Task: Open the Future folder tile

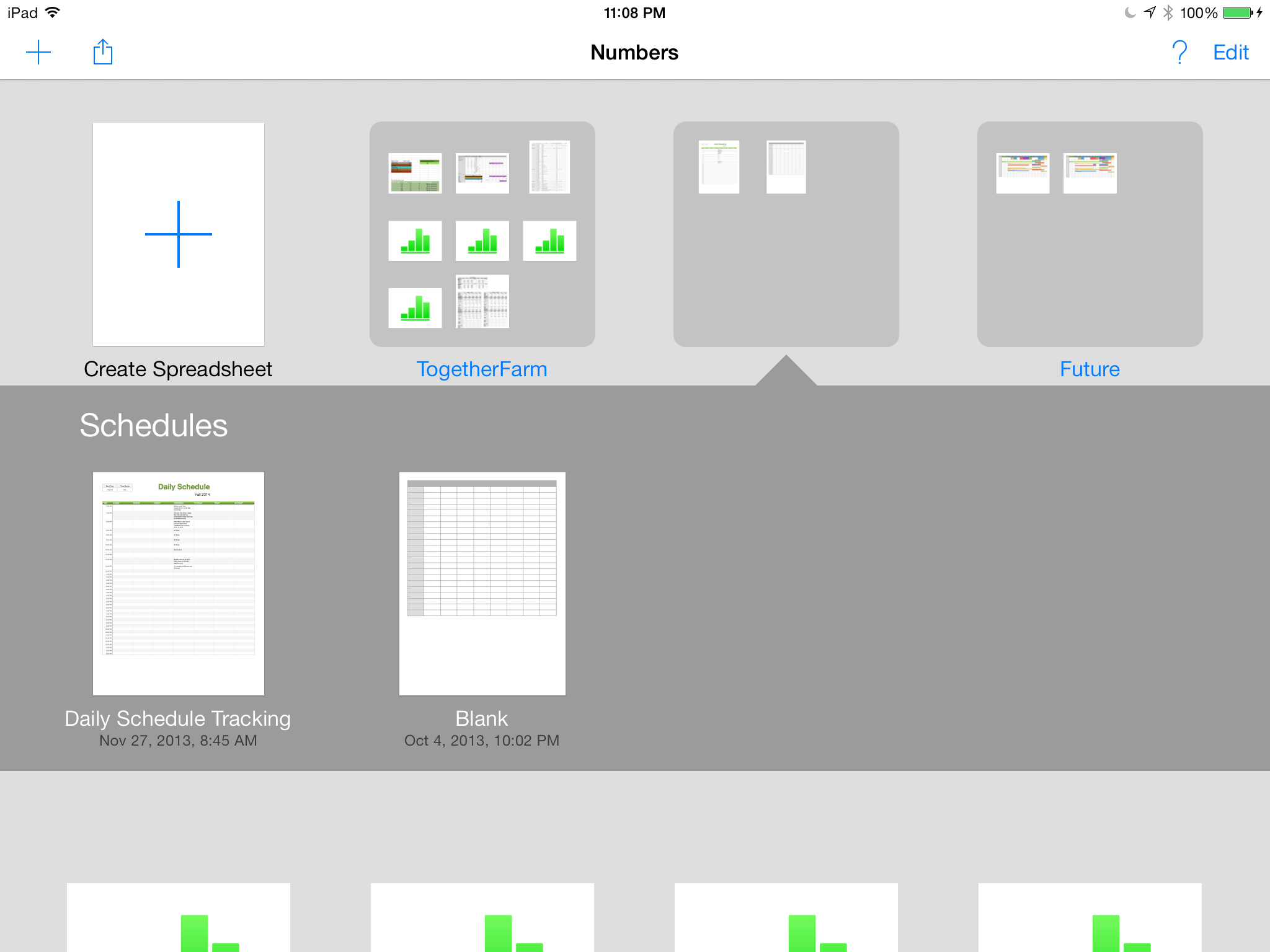Action: 1090,234
